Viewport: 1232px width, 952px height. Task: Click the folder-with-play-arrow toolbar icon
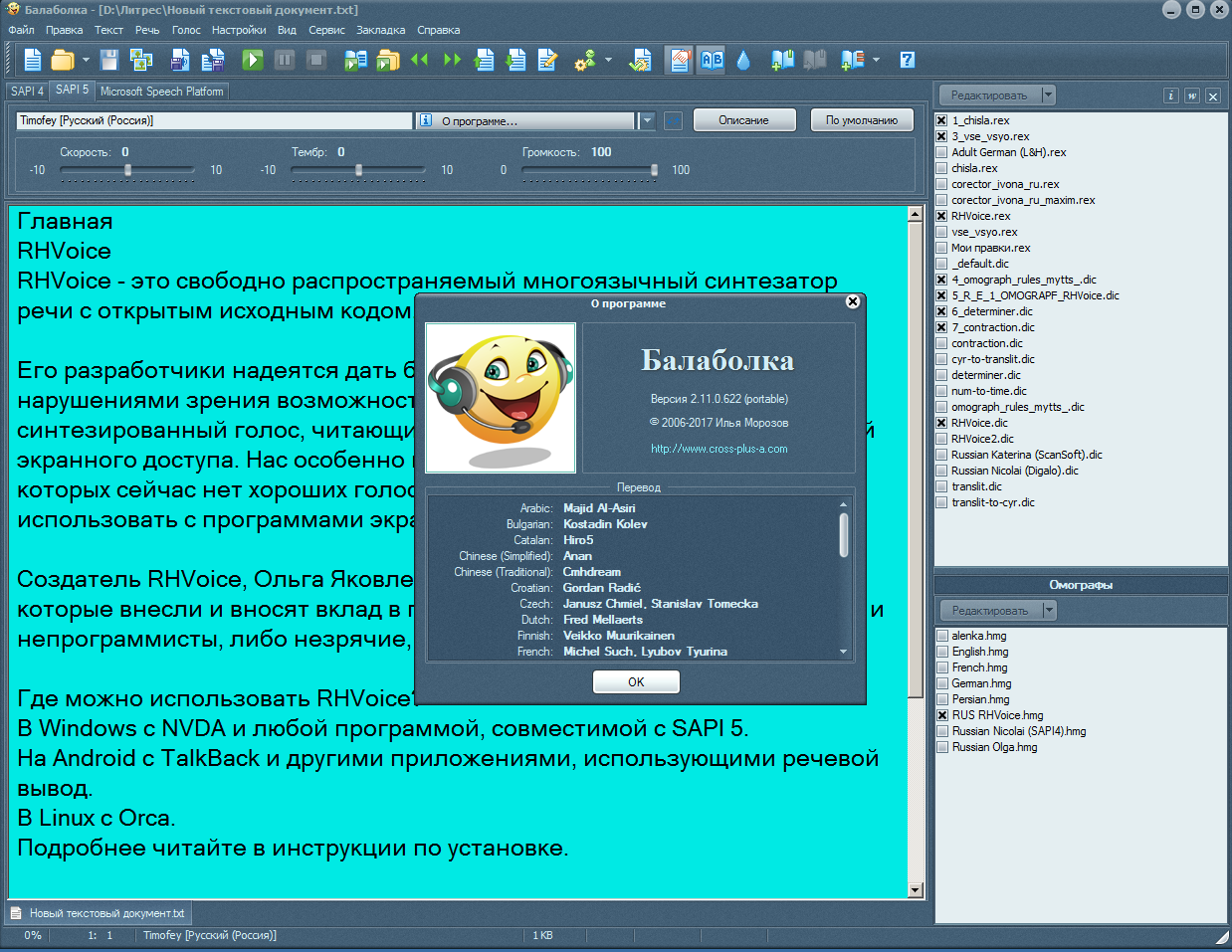tap(387, 60)
